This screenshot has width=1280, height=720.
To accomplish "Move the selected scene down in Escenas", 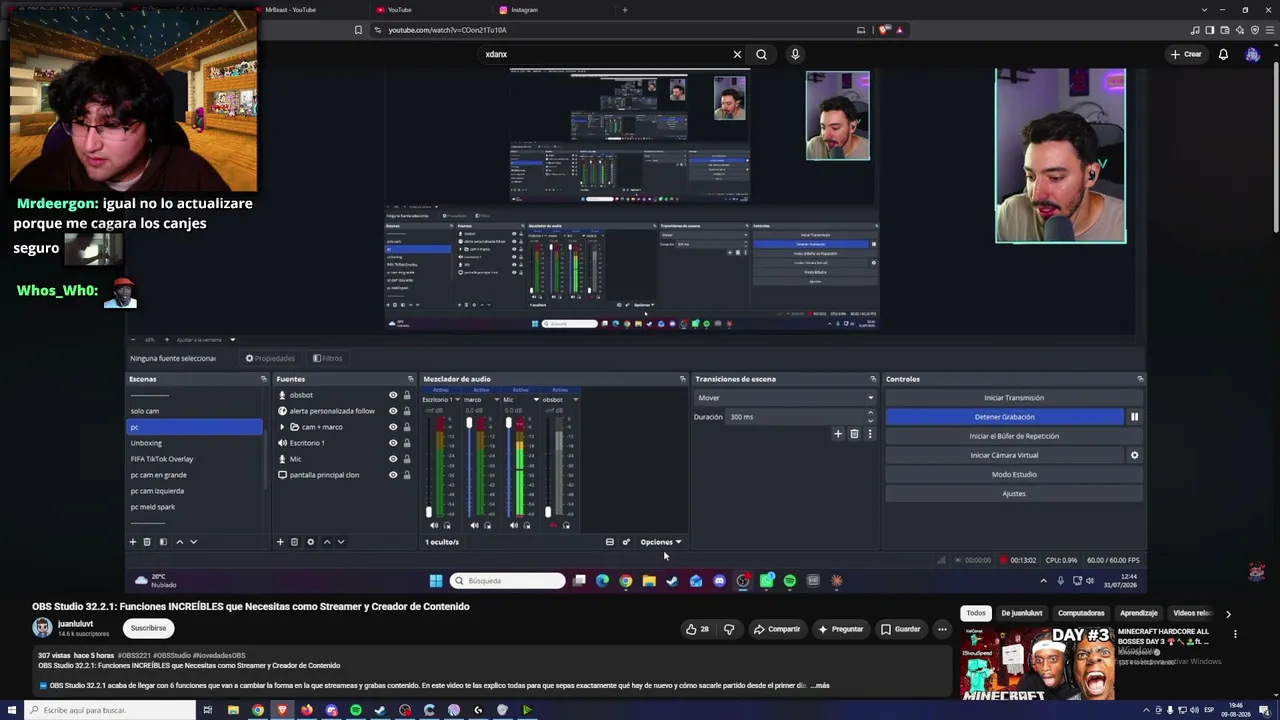I will pyautogui.click(x=193, y=542).
